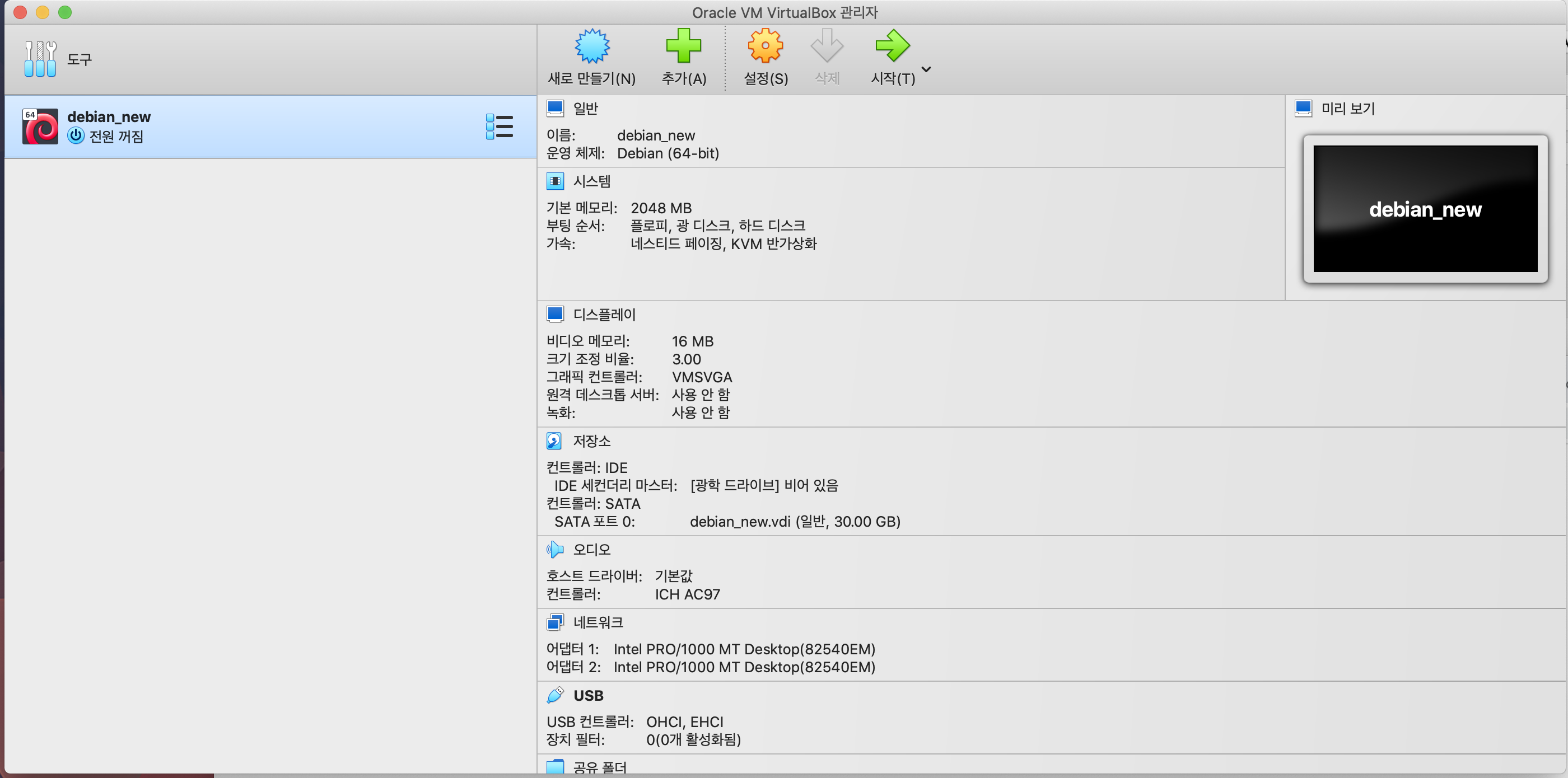The height and width of the screenshot is (778, 1568).
Task: Click the 컨트롤러: IDE line
Action: 587,467
